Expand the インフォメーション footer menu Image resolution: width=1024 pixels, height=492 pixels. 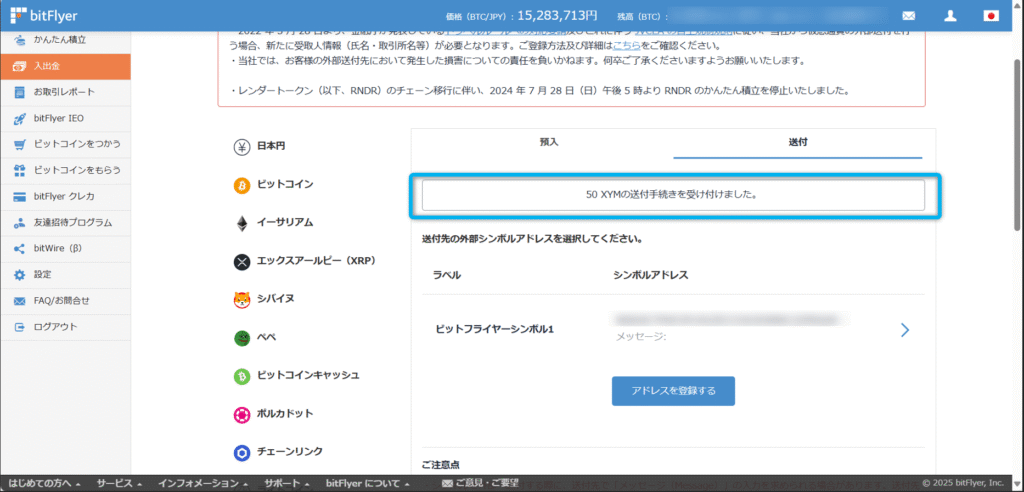pos(204,484)
